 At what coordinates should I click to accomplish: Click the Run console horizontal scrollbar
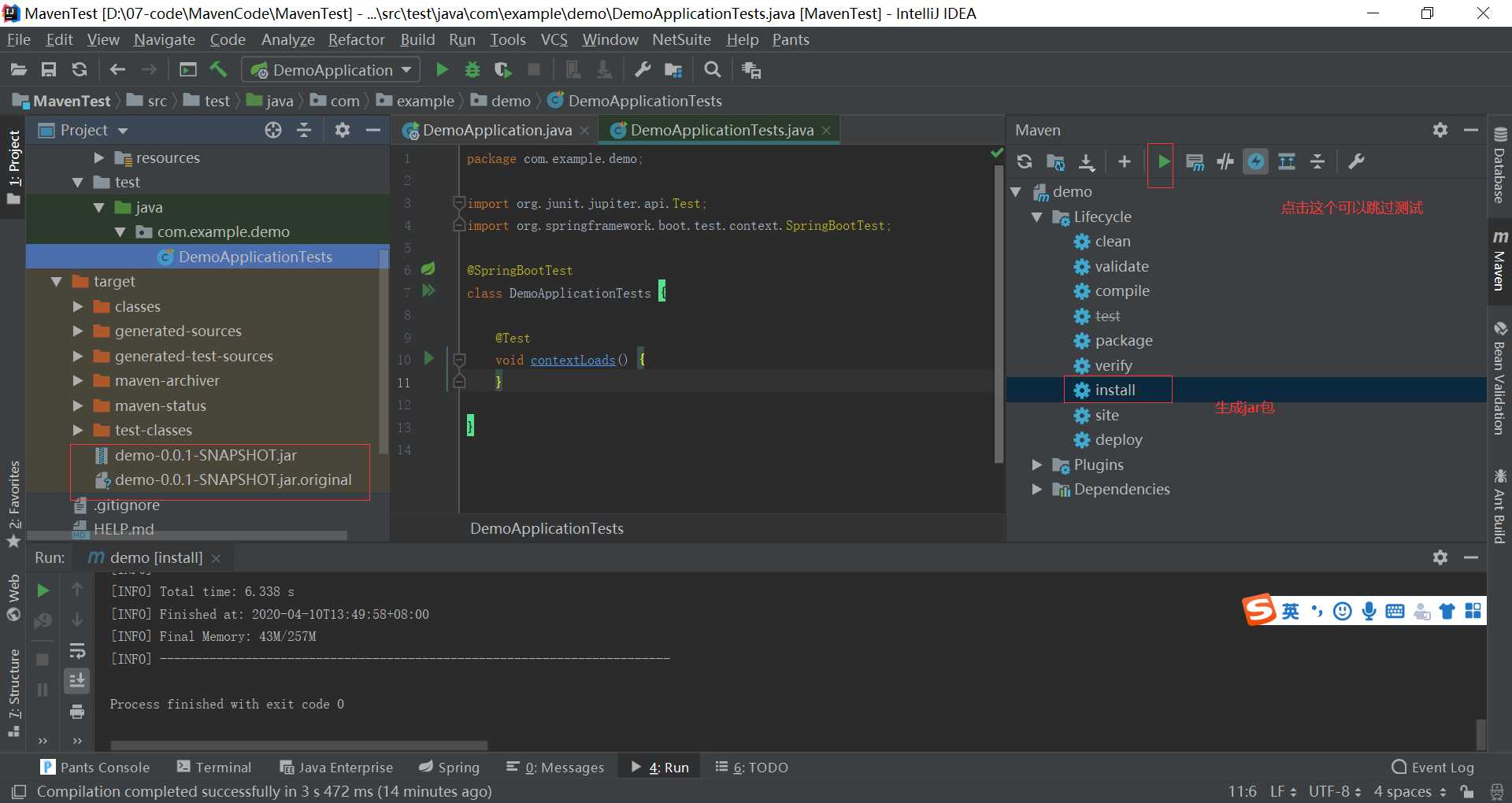299,746
